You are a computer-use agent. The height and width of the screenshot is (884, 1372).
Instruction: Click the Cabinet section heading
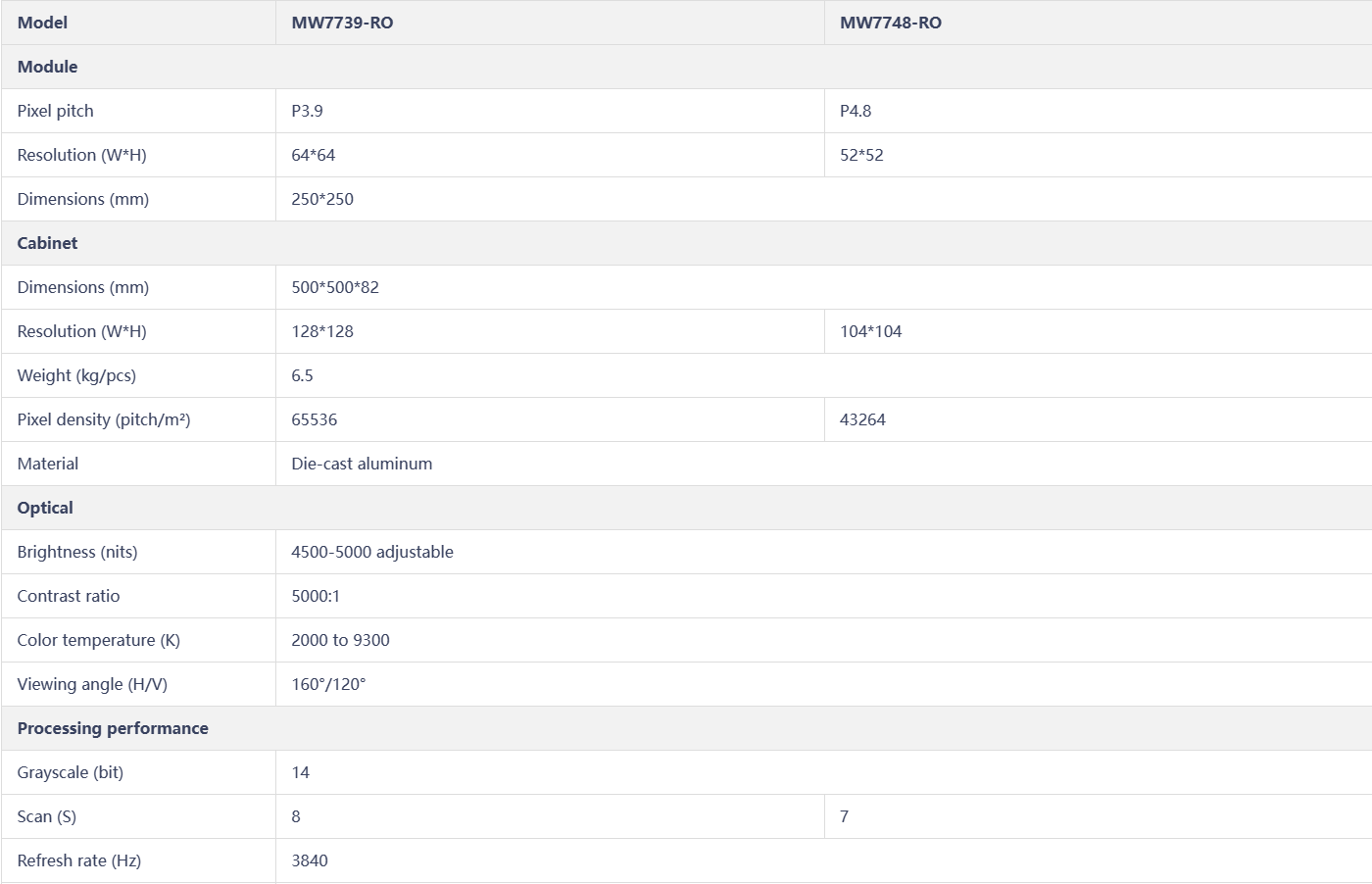pos(47,243)
